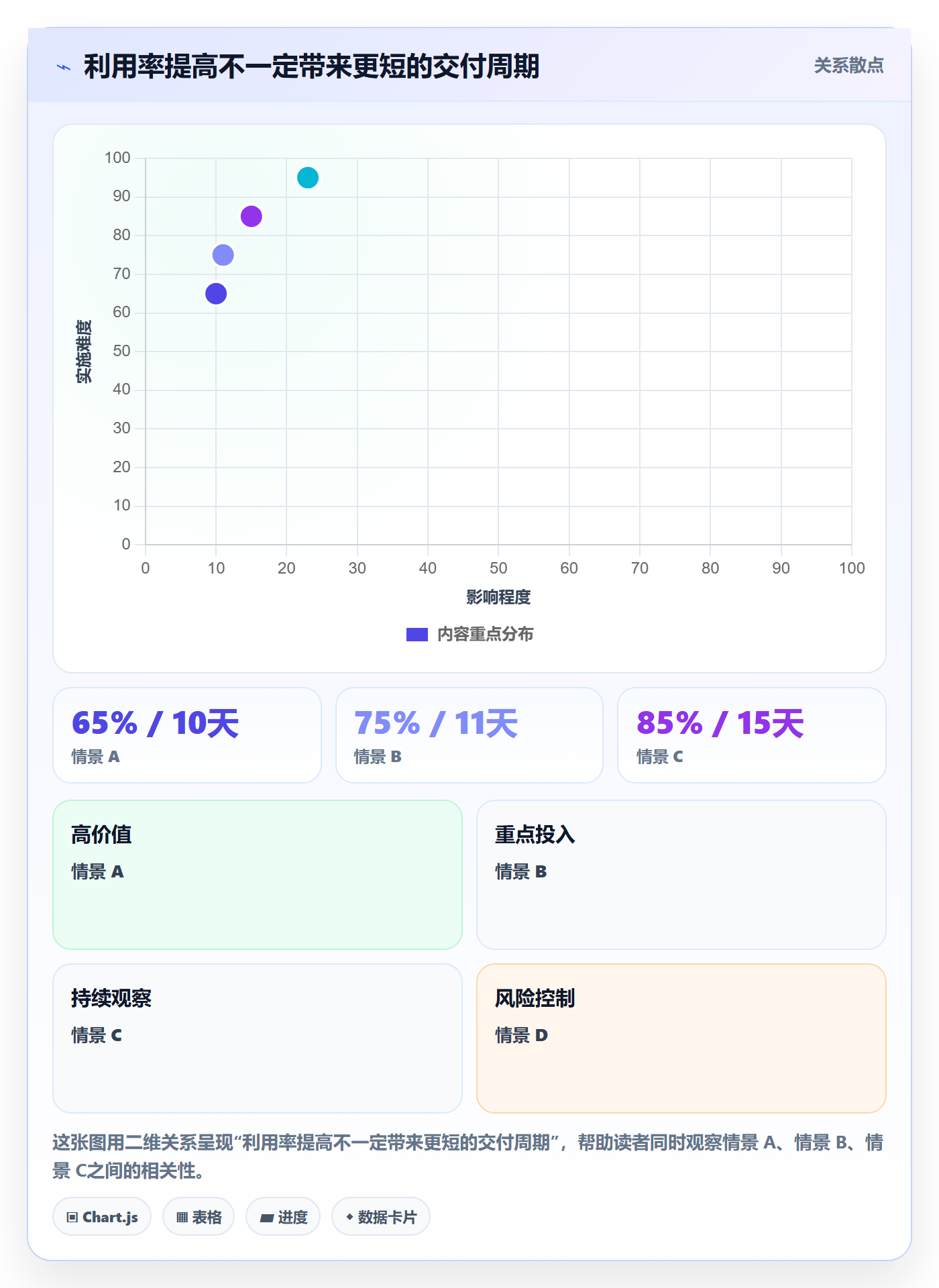Click the 影响程度 x-axis title
Image resolution: width=939 pixels, height=1288 pixels.
point(498,597)
